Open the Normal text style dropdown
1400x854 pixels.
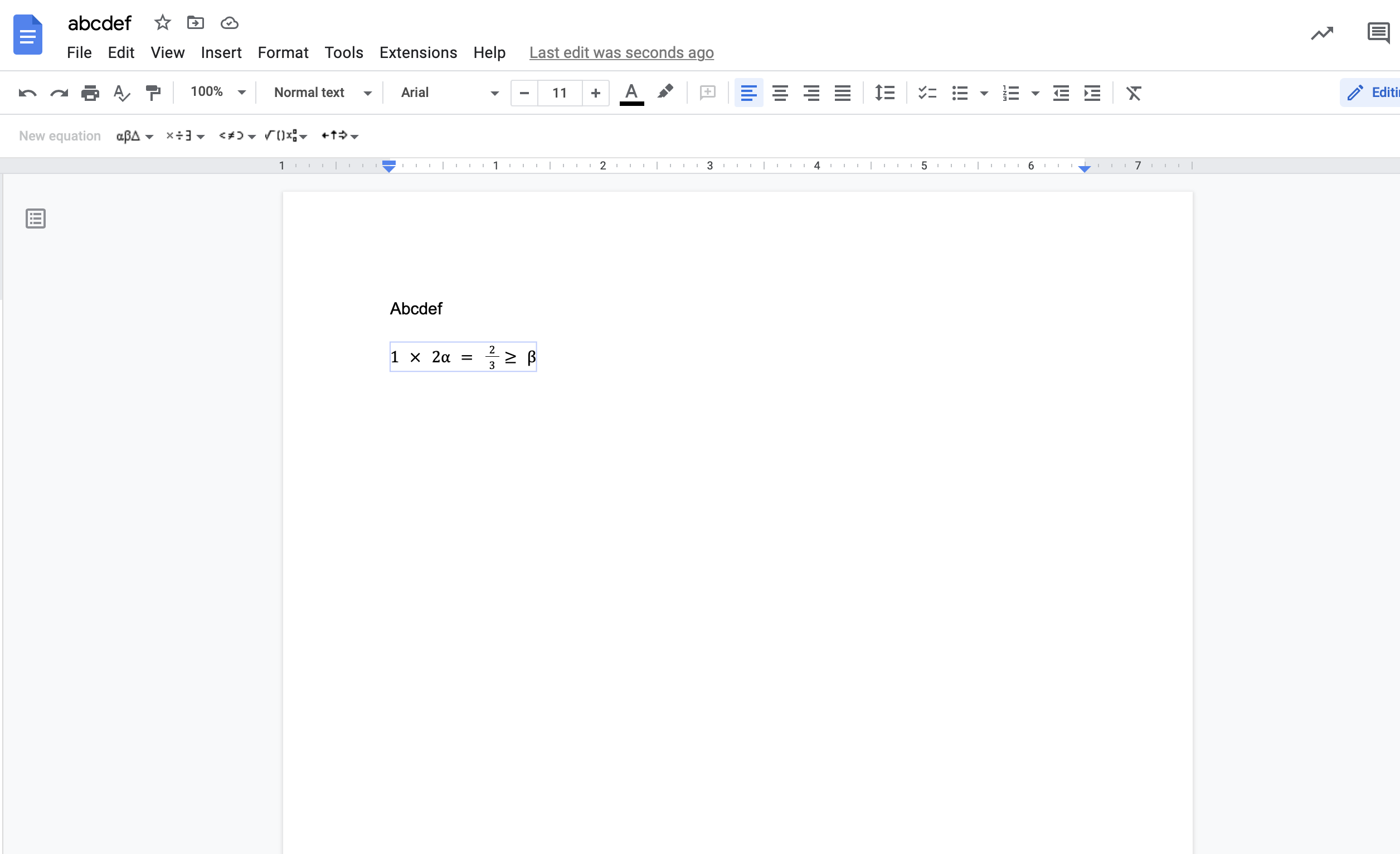pos(323,93)
